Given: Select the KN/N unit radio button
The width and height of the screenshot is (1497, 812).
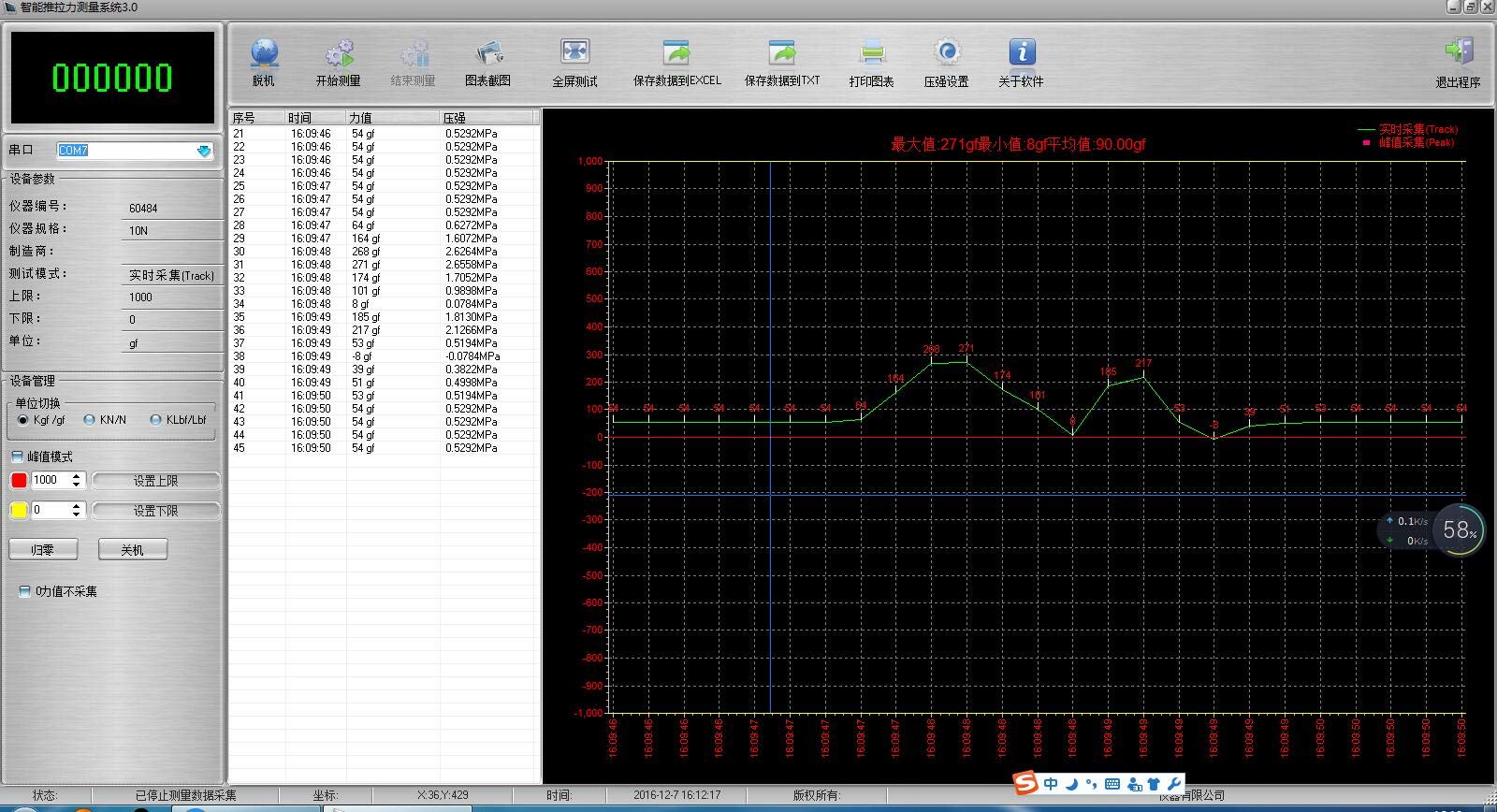Looking at the screenshot, I should pyautogui.click(x=89, y=420).
